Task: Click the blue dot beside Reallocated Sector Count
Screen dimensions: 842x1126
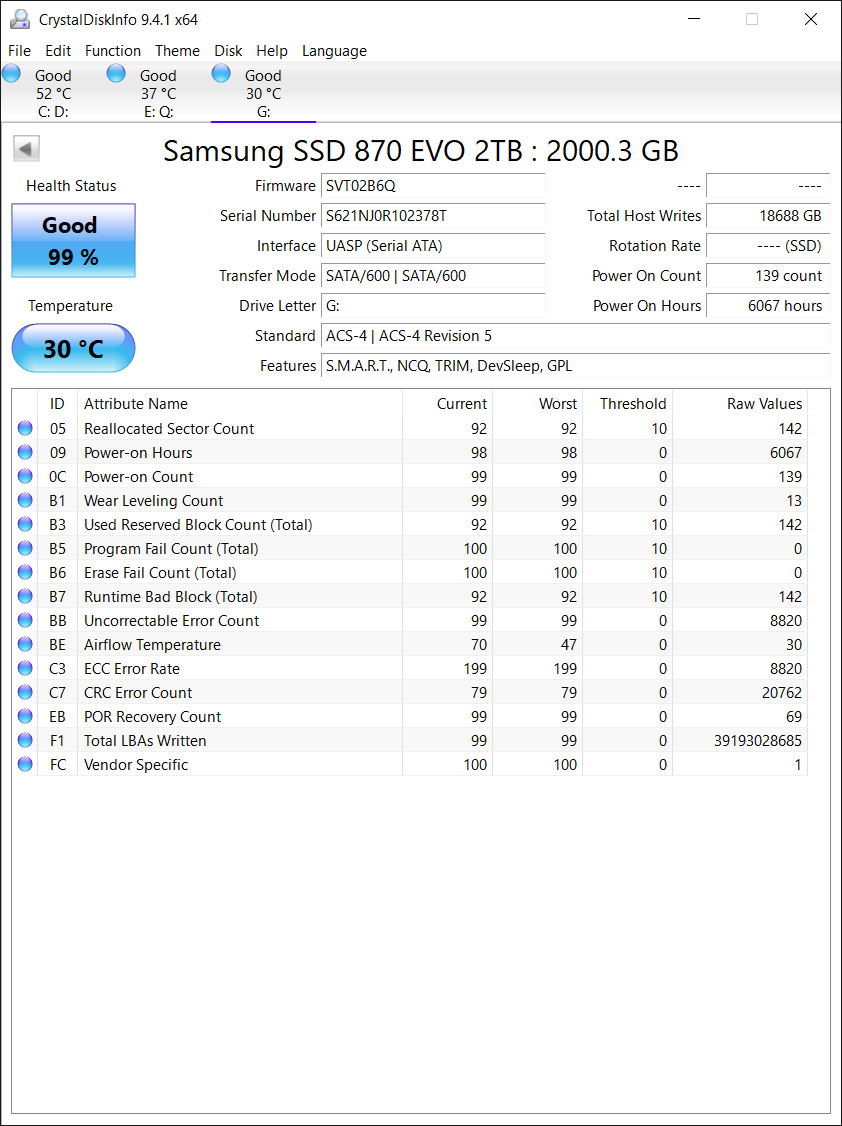Action: tap(24, 428)
